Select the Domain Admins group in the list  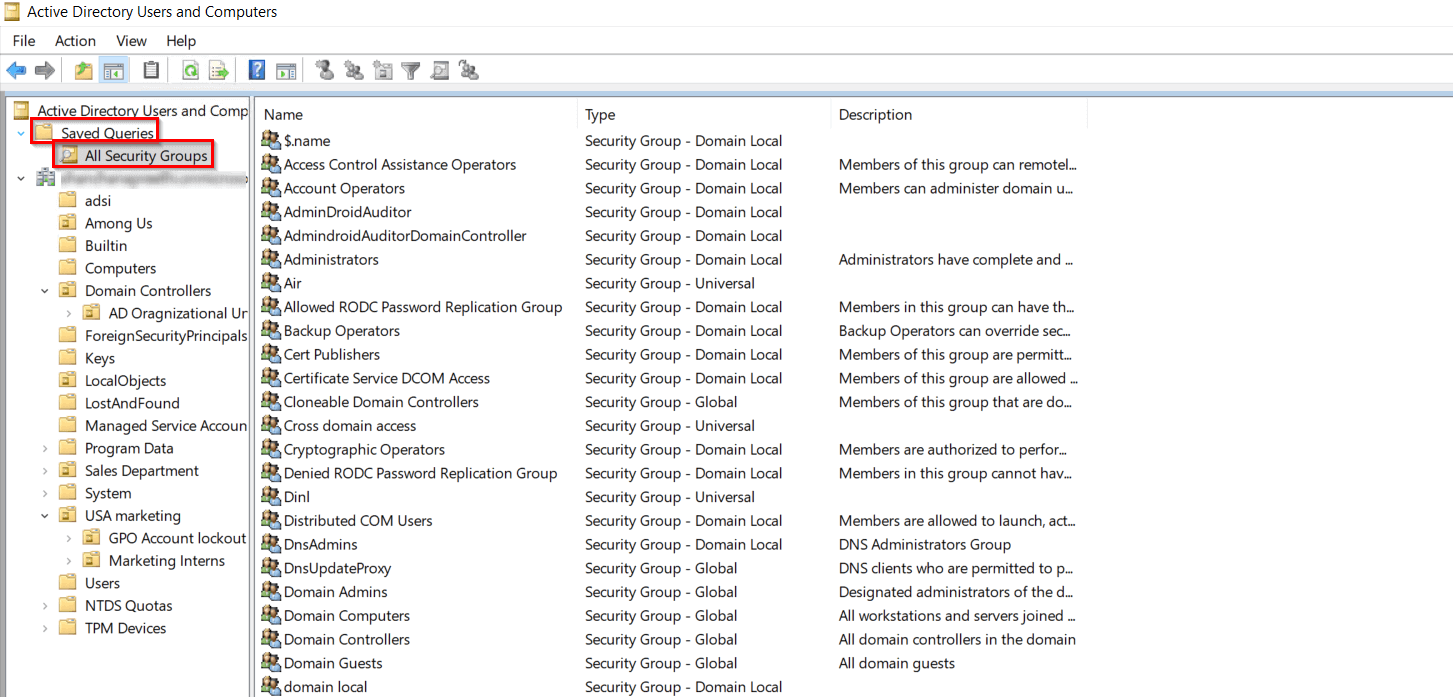335,591
